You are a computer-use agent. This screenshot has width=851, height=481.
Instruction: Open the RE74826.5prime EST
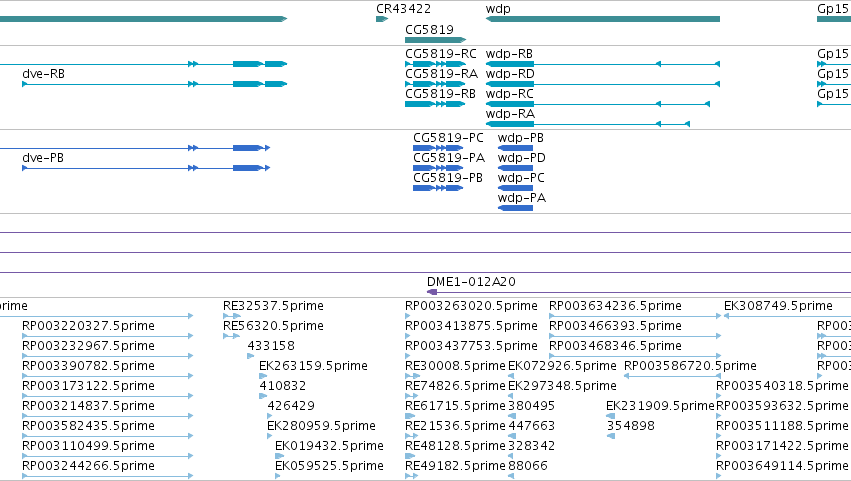[455, 386]
